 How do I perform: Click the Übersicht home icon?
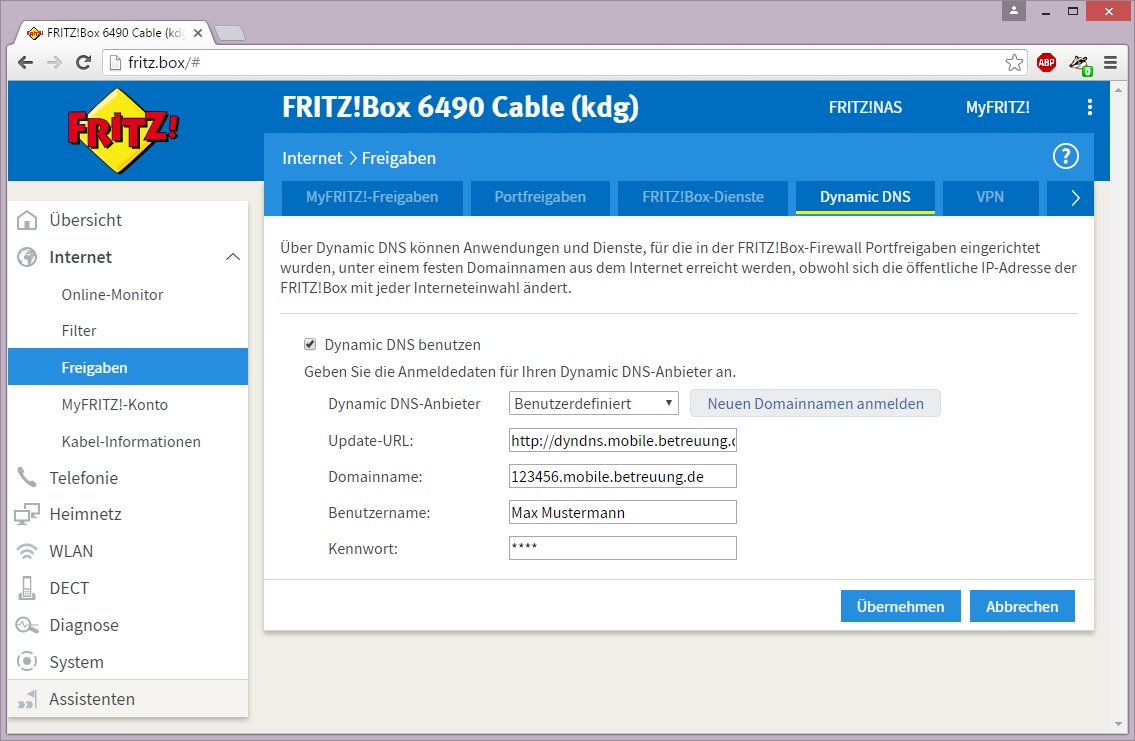click(27, 220)
